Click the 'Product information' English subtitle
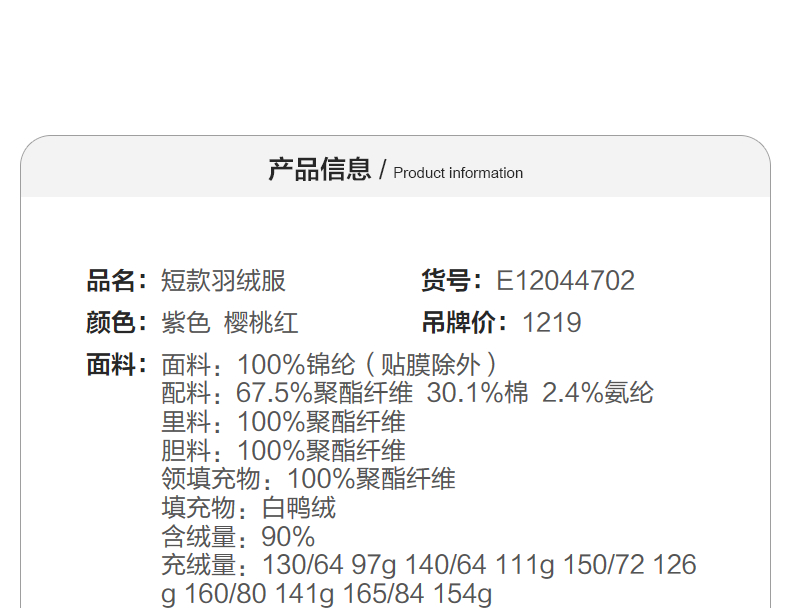 click(x=458, y=173)
